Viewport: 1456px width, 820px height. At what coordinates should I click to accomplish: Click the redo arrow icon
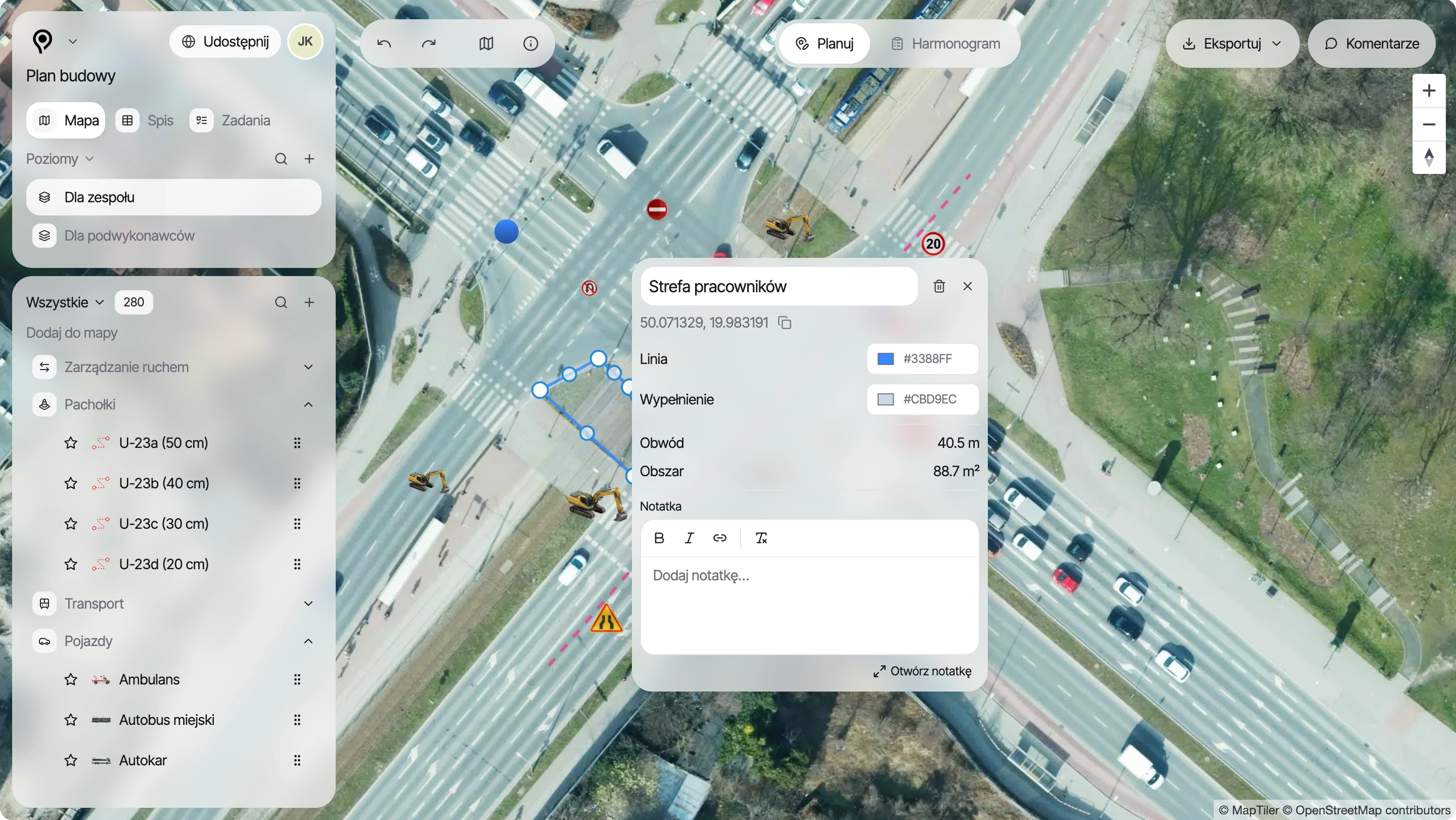[429, 44]
